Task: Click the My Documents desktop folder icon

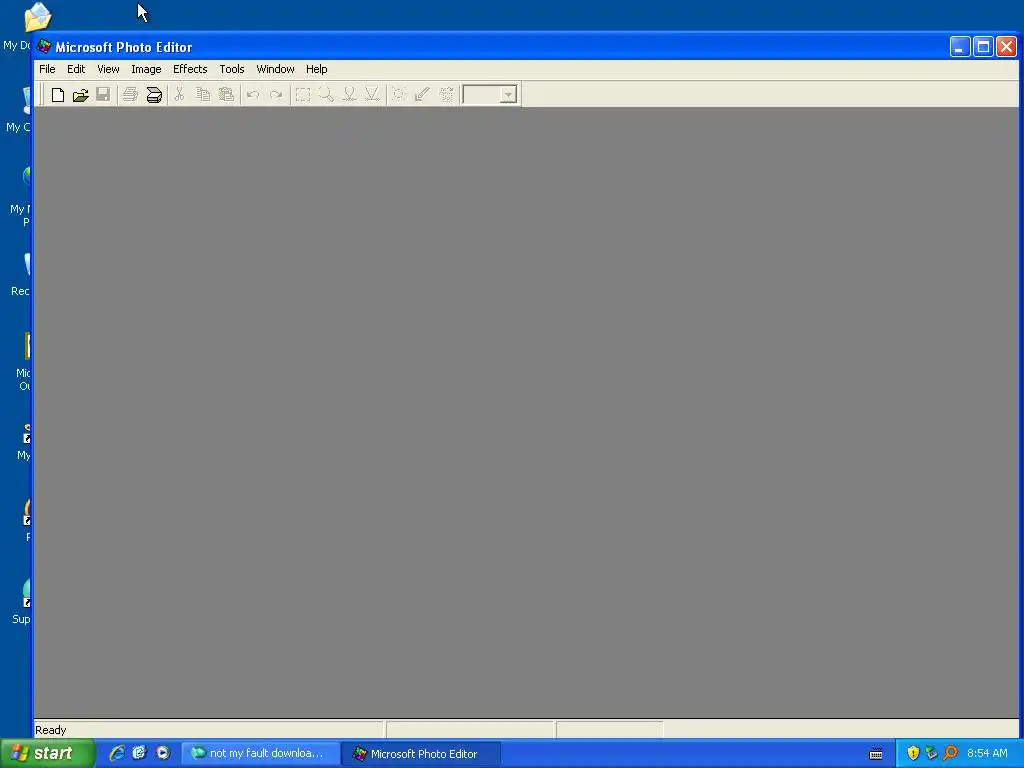Action: pyautogui.click(x=37, y=18)
